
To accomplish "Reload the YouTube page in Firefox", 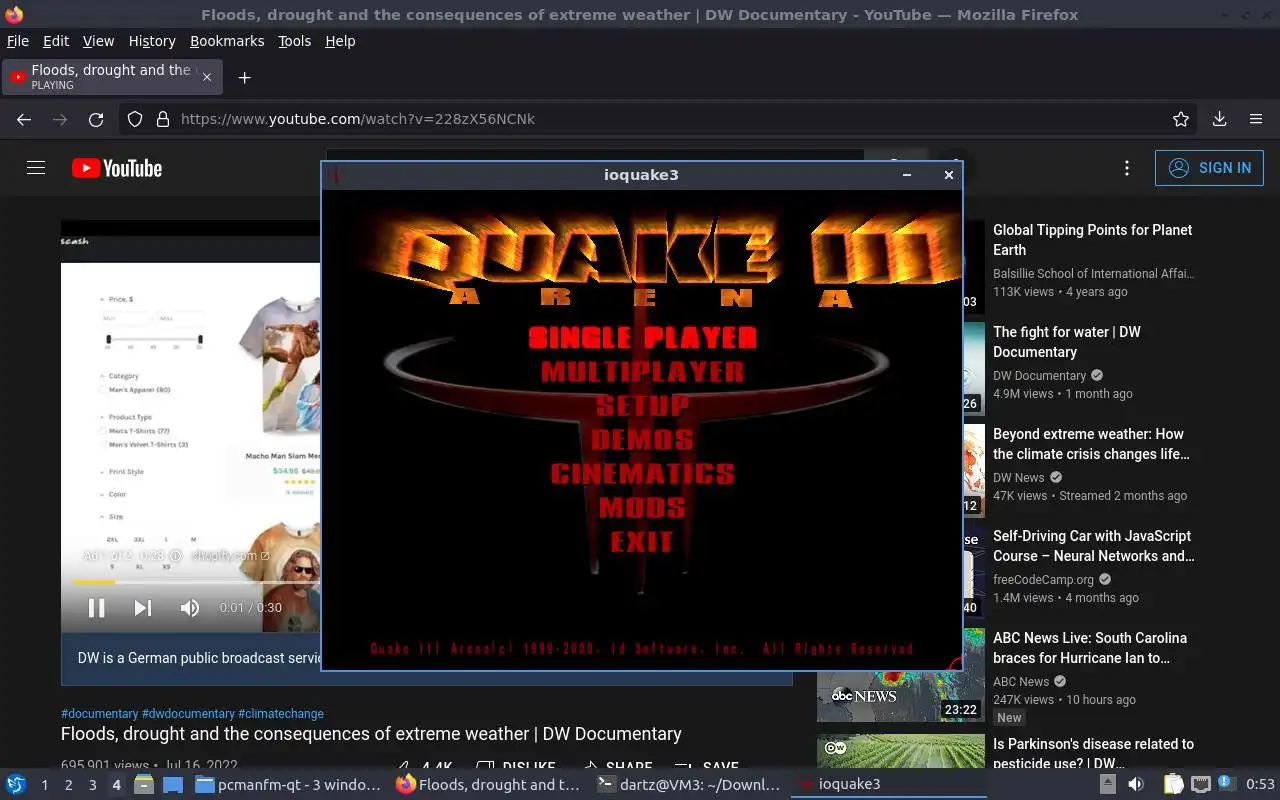I will (96, 119).
